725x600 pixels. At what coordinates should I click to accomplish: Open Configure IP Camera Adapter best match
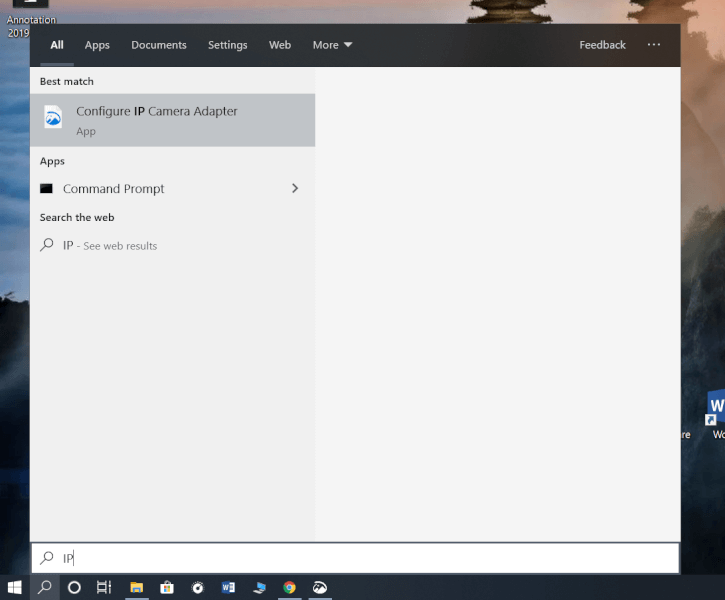coord(172,120)
